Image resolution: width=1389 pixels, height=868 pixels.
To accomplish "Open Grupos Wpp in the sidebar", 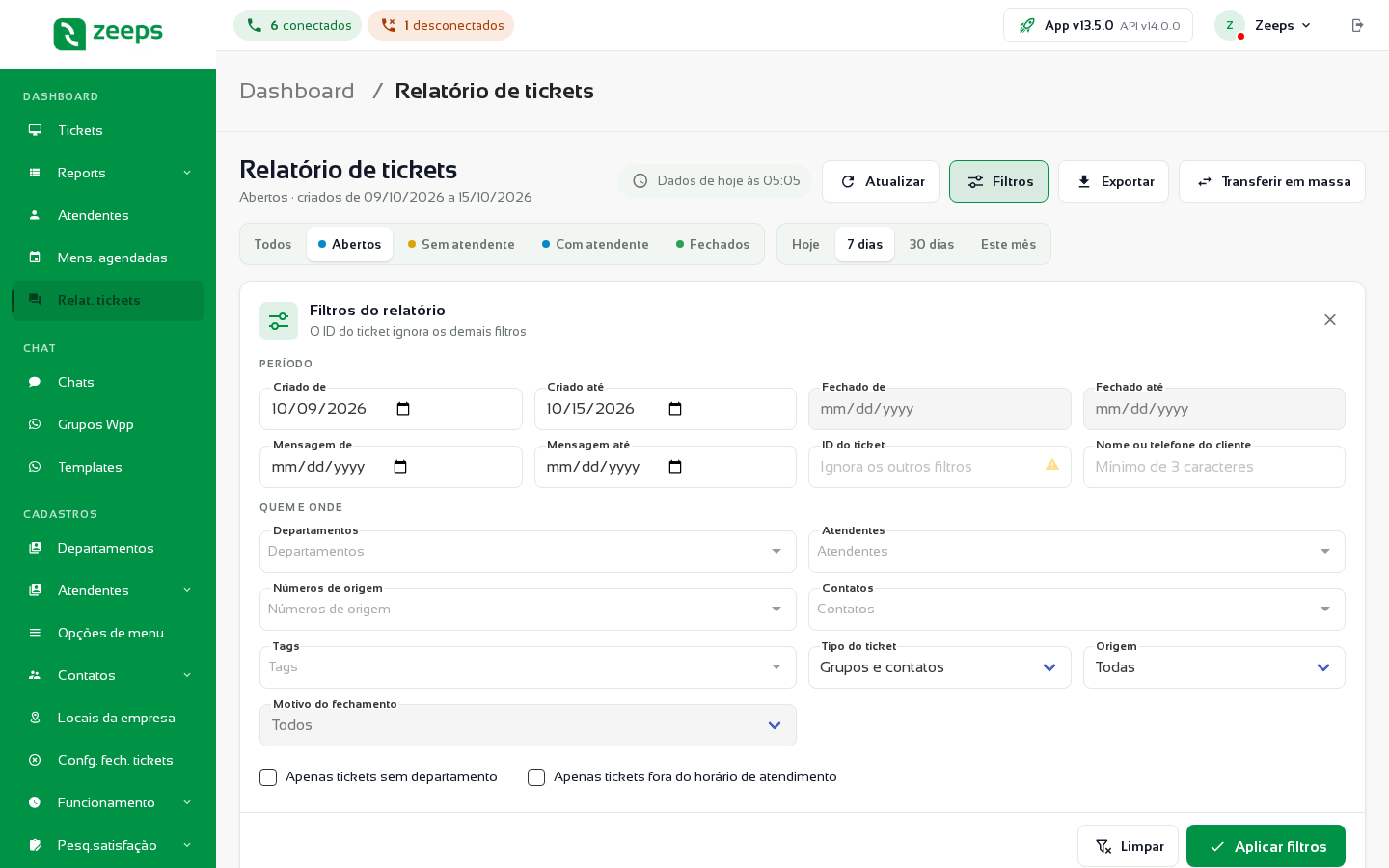I will [108, 424].
